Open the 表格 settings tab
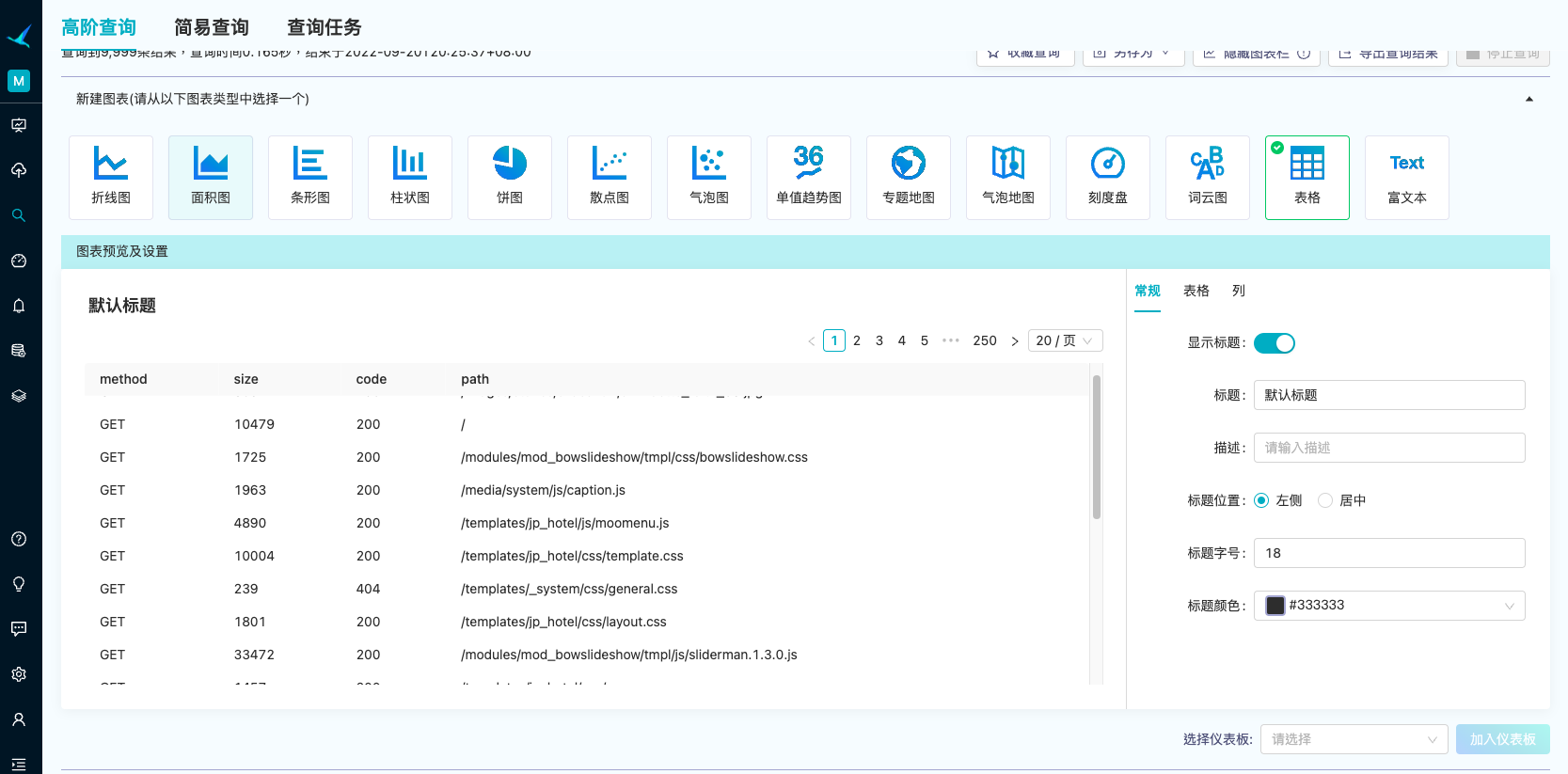 pos(1196,291)
